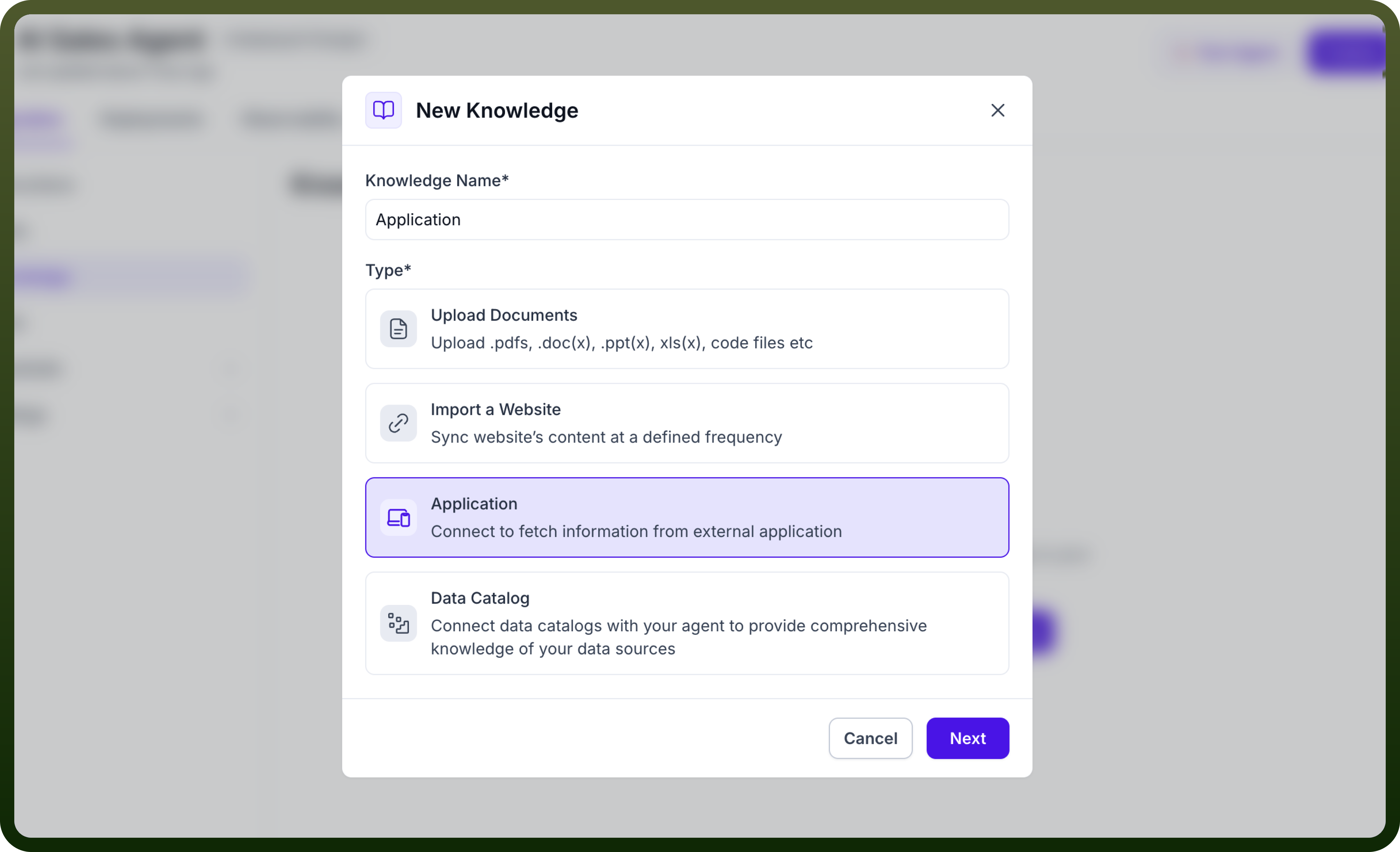The width and height of the screenshot is (1400, 852).
Task: Click the Cancel button
Action: (x=870, y=738)
